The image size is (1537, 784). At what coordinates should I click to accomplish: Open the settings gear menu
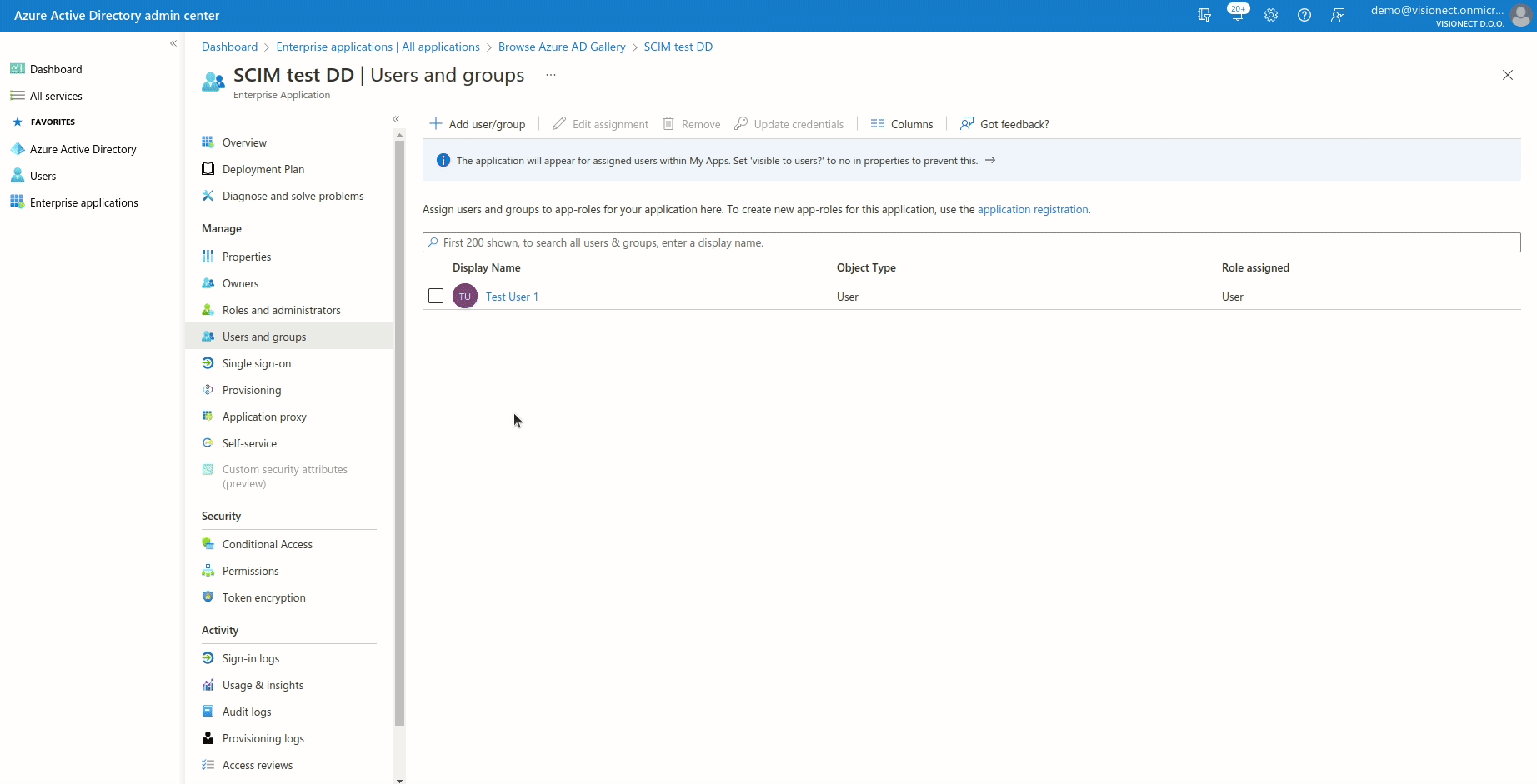point(1270,15)
